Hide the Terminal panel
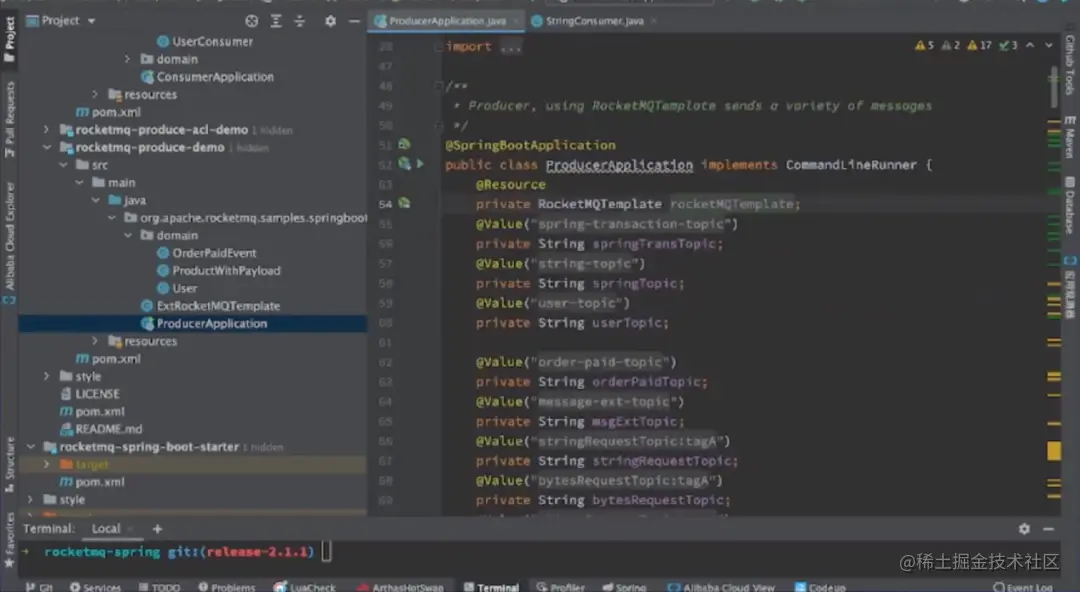The height and width of the screenshot is (592, 1080). pos(1048,529)
